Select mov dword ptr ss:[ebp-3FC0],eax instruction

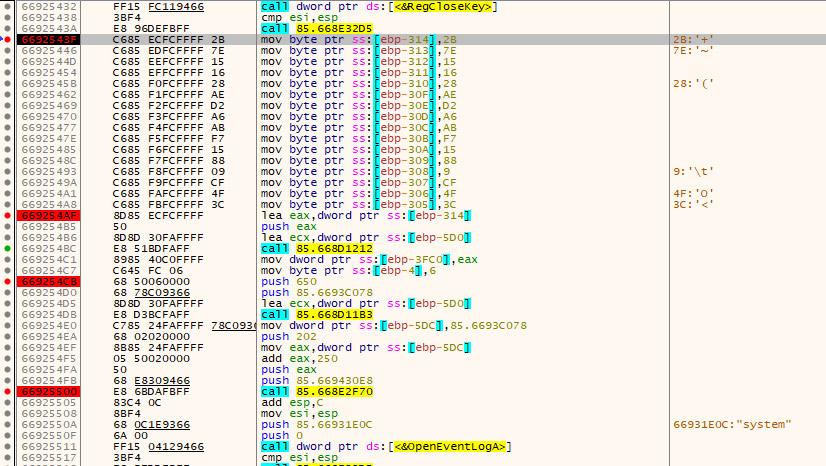coord(369,260)
